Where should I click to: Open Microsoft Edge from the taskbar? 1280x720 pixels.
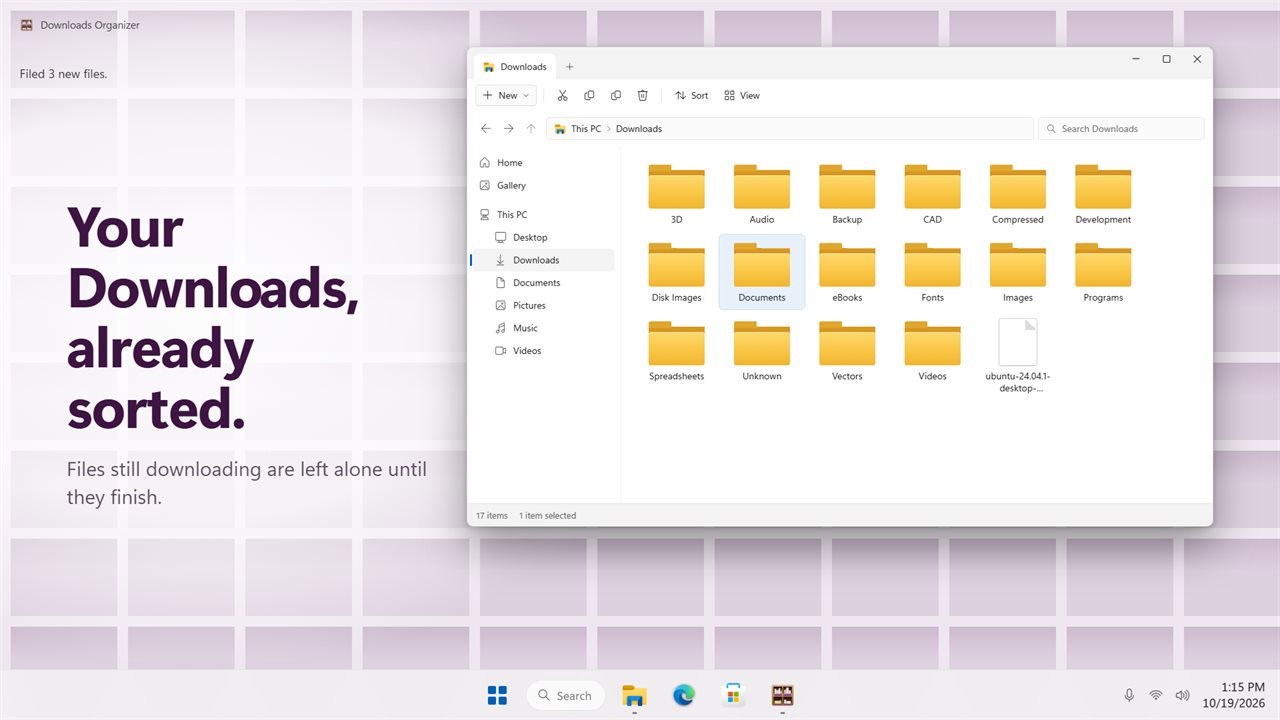pos(684,695)
